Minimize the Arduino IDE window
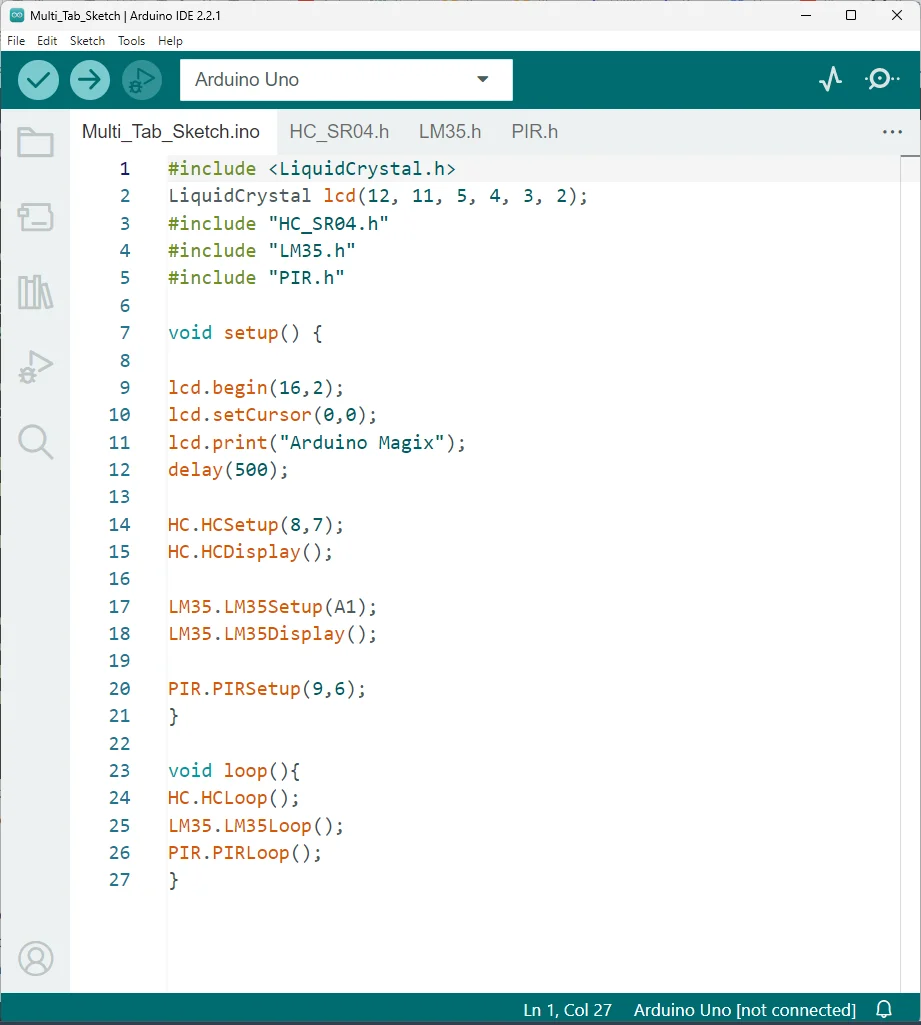This screenshot has height=1025, width=921. [806, 15]
